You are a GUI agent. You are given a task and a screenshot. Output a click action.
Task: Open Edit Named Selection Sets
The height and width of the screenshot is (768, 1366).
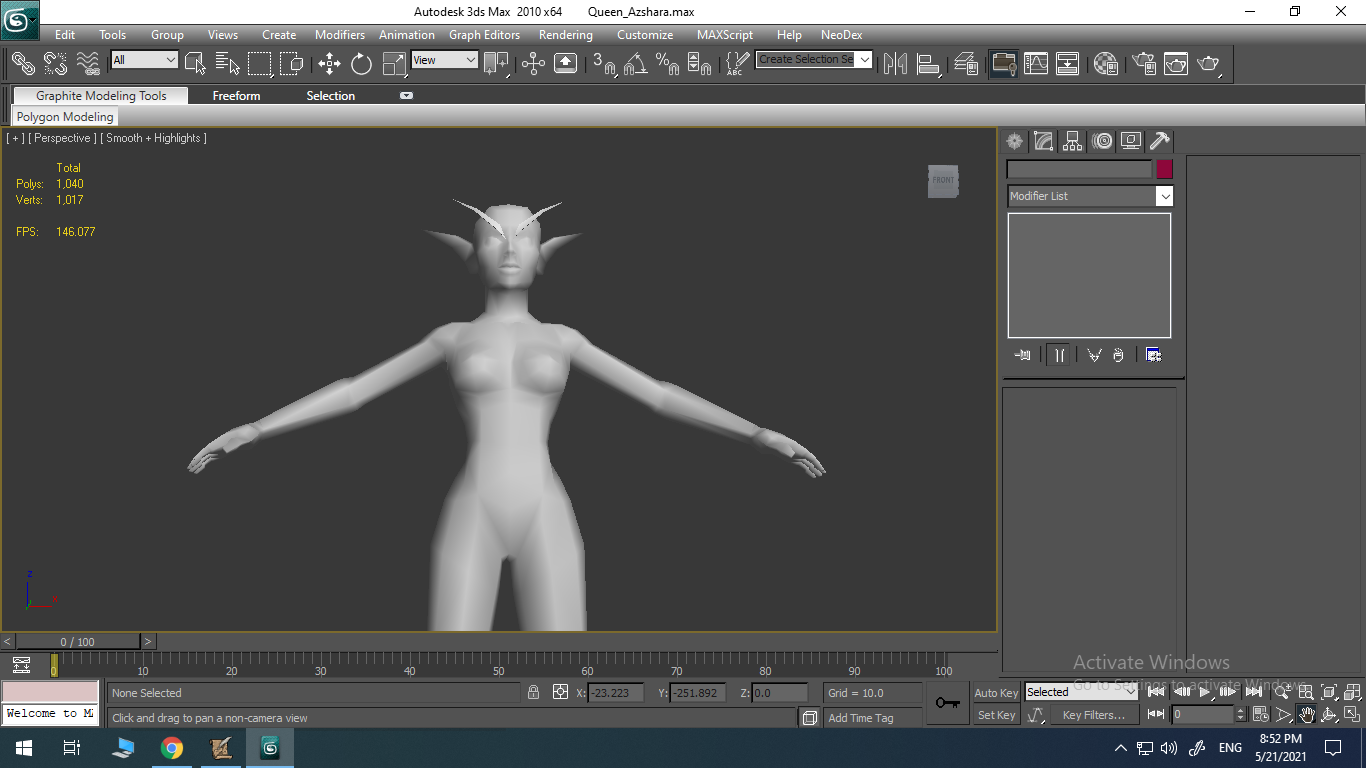[737, 64]
